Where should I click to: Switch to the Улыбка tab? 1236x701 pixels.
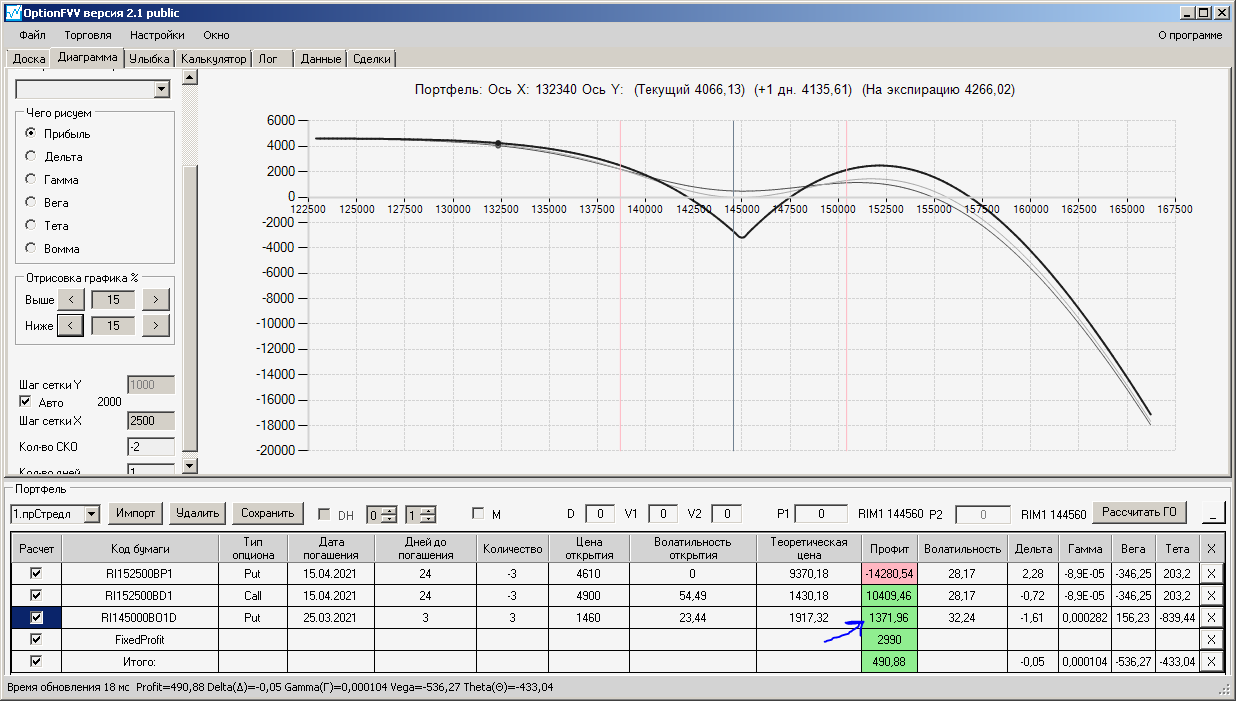[x=150, y=59]
